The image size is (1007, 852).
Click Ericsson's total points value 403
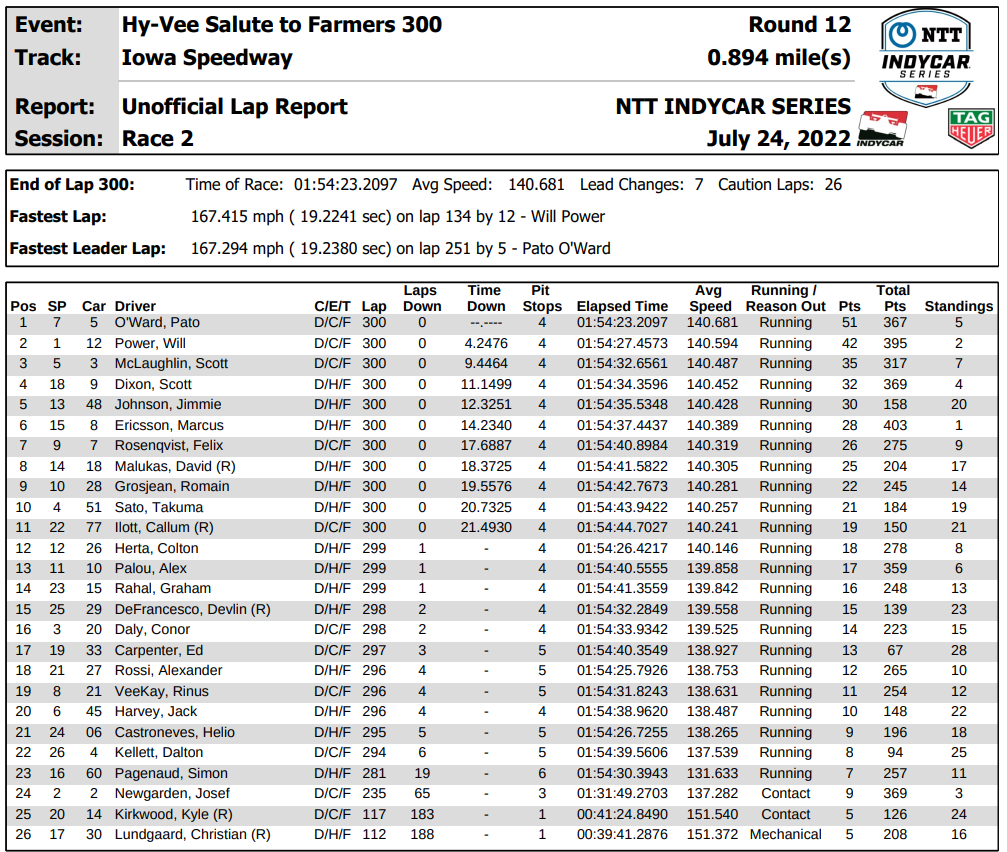(895, 426)
